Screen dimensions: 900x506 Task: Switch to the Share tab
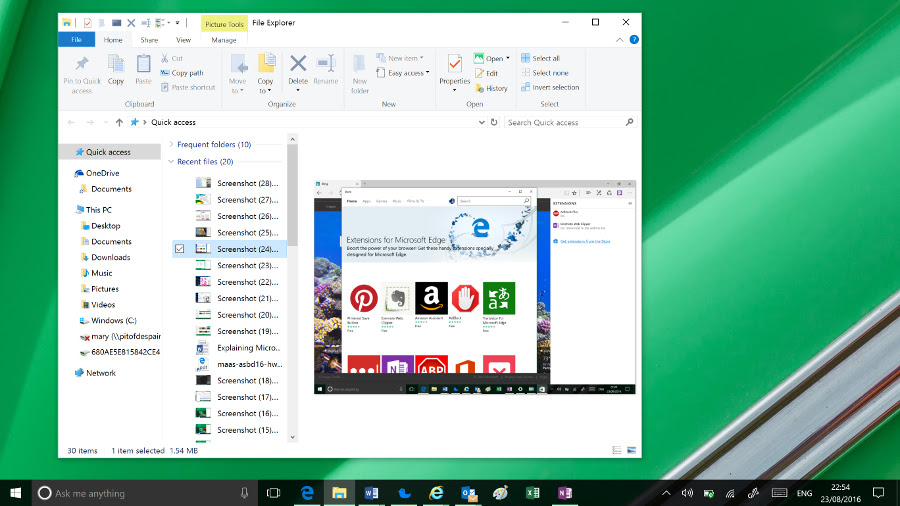pos(149,40)
